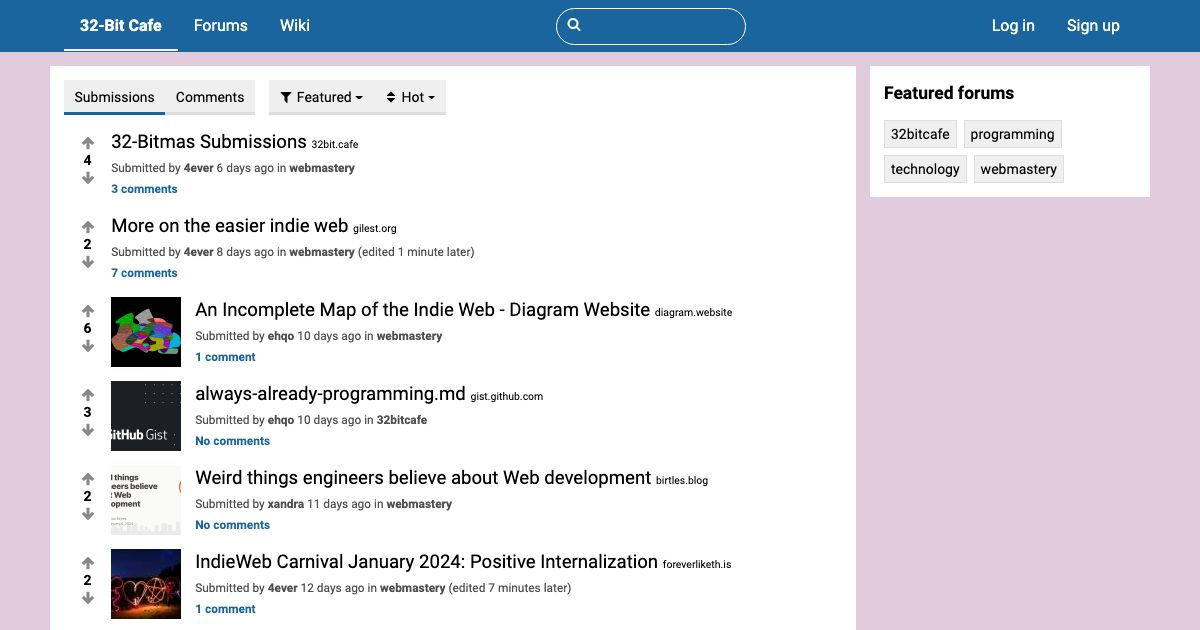Screen dimensions: 1200x630
Task: Click the Log in link
Action: 1012,25
